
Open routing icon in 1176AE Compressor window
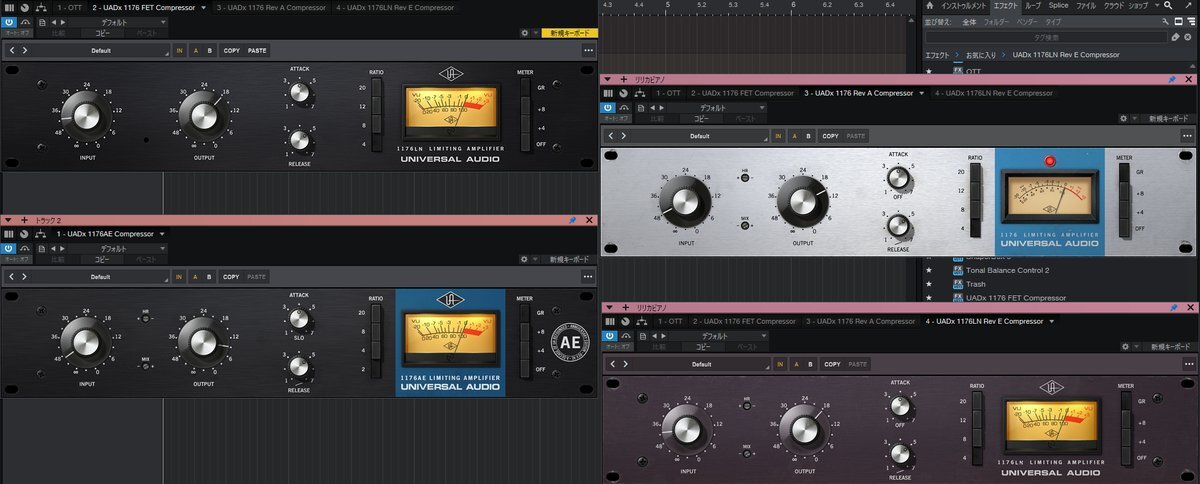click(42, 233)
